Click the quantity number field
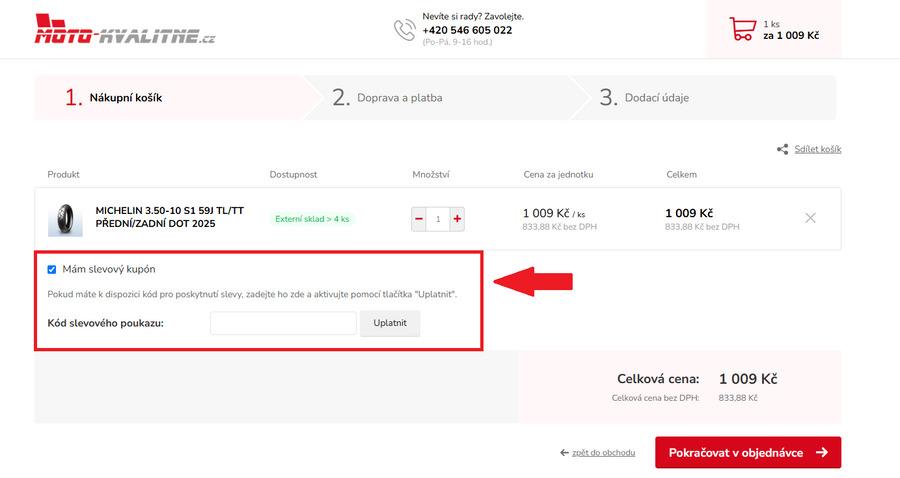 (437, 218)
